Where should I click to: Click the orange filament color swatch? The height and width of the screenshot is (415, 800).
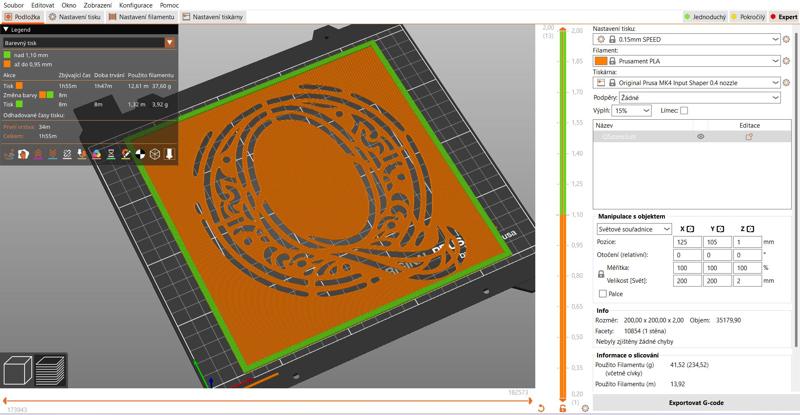pos(601,61)
